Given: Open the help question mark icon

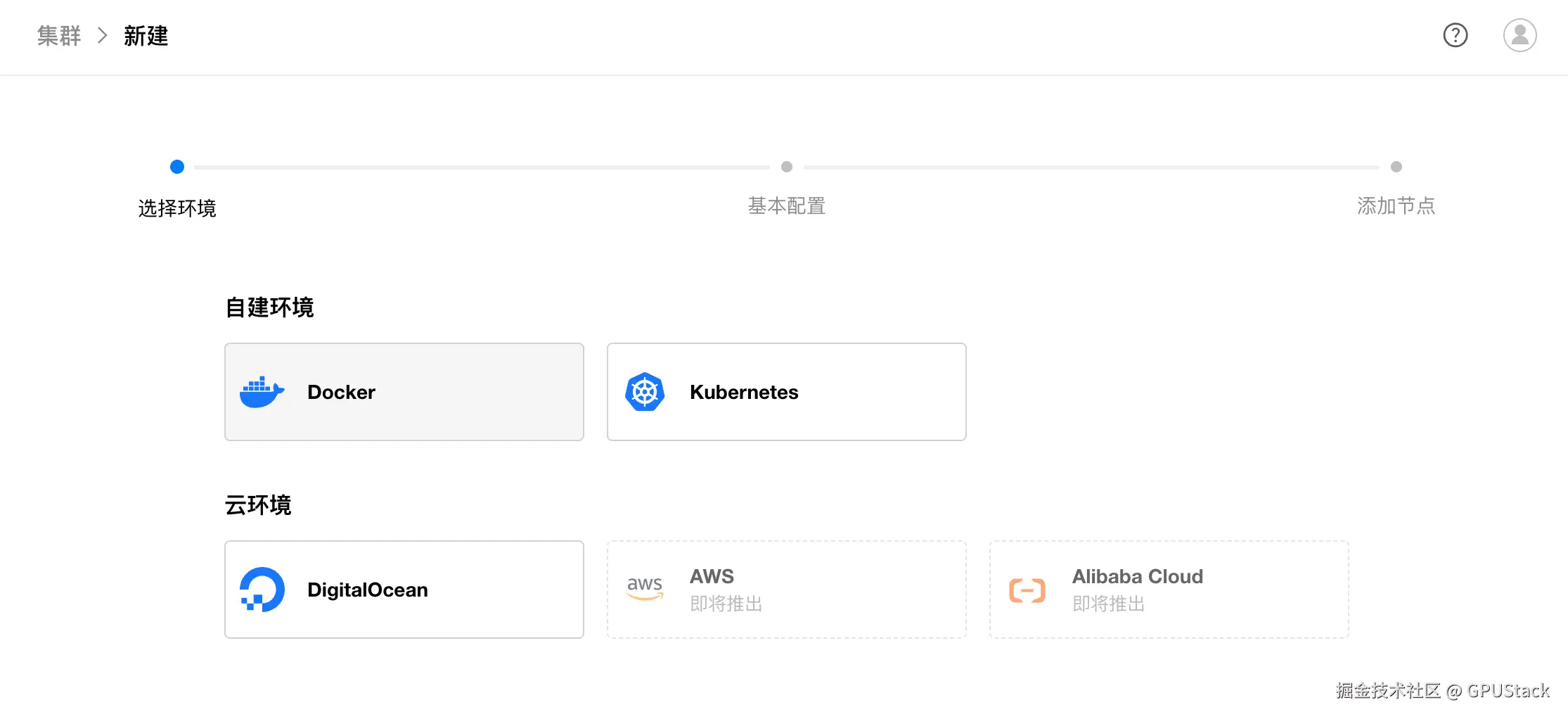Looking at the screenshot, I should [x=1455, y=35].
